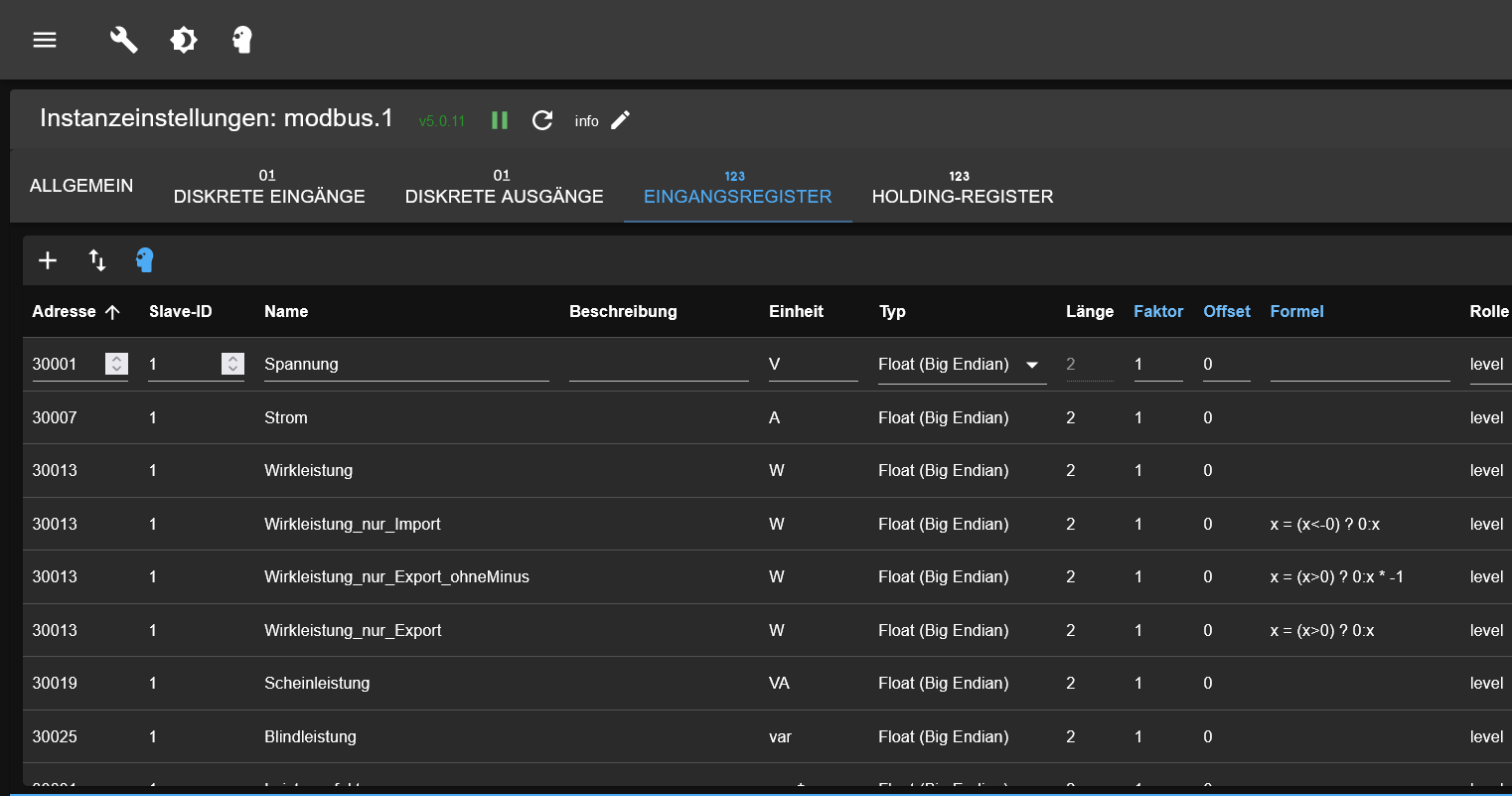Click the Länge column header
The image size is (1512, 796).
pyautogui.click(x=1090, y=312)
